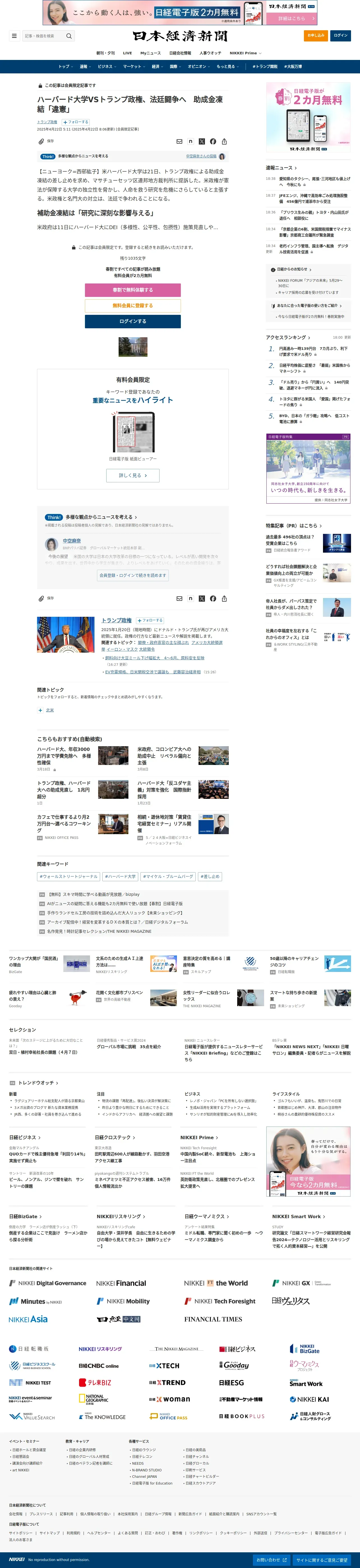Click the email share icon below the headline

[179, 141]
